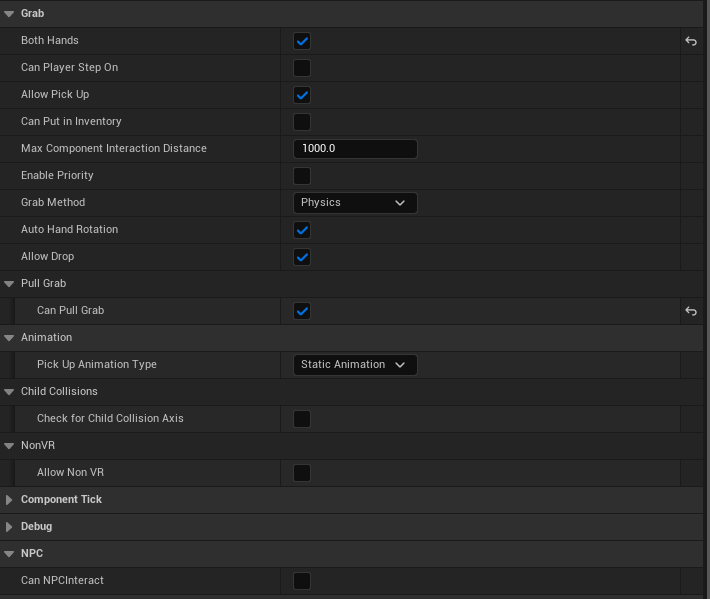This screenshot has height=599, width=710.
Task: Click the Max Component Interaction Distance field
Action: [355, 149]
